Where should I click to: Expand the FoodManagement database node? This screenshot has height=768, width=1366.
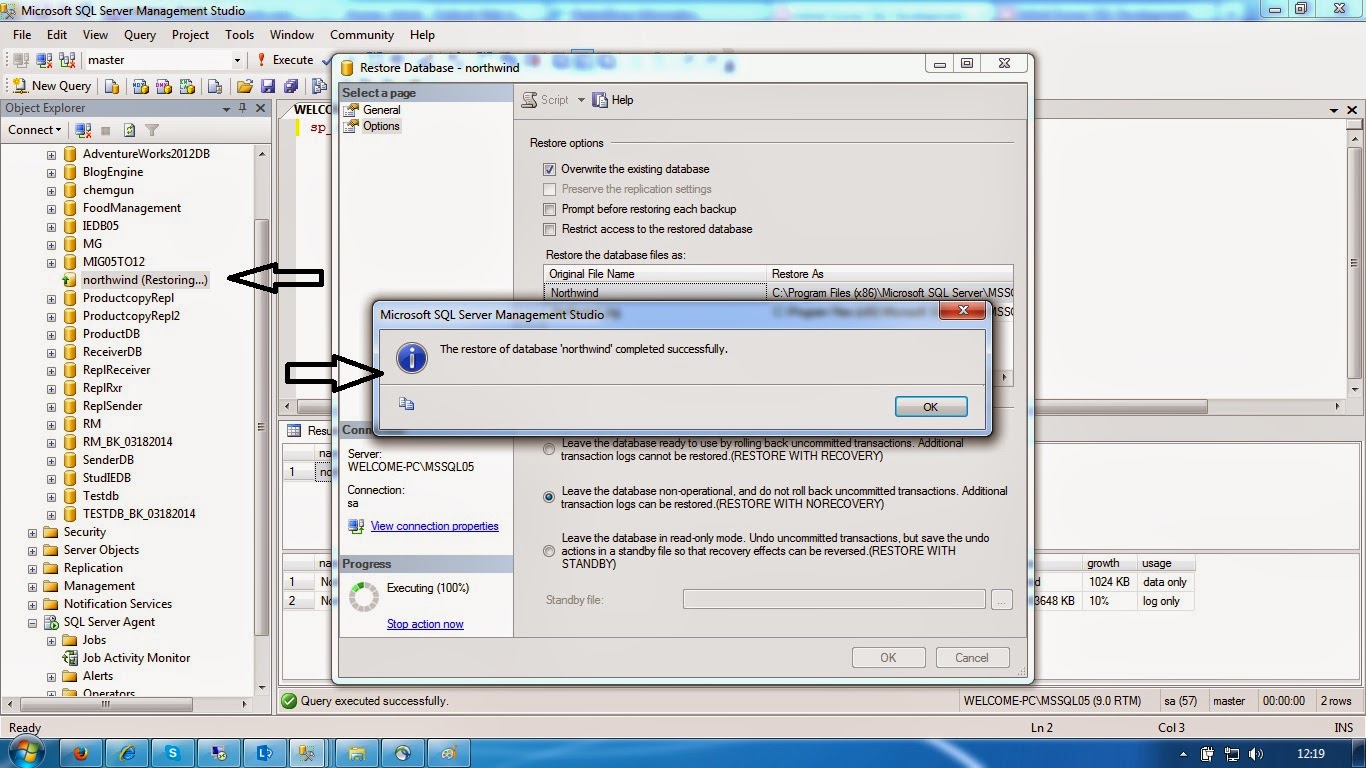51,208
